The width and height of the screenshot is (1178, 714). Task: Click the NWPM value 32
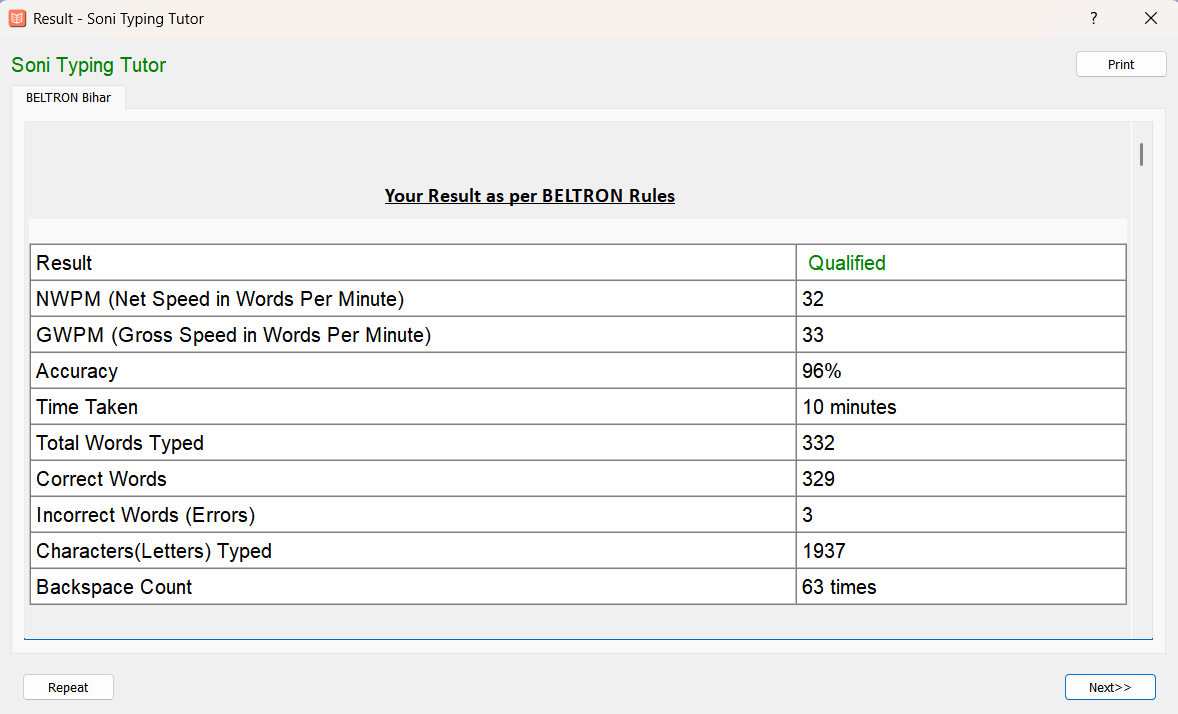point(813,299)
